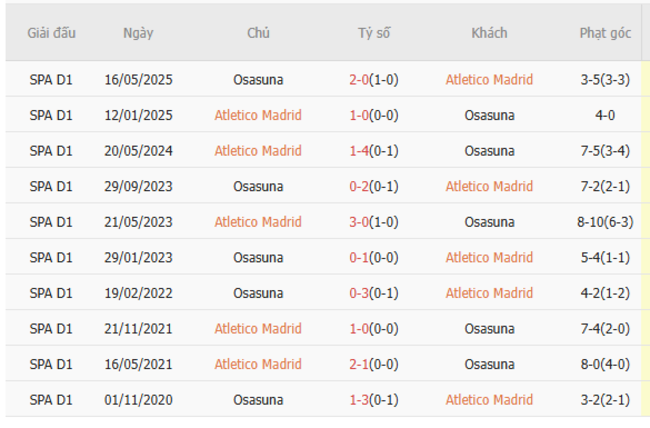Click the 1-4 score dated 20/05/2024
650x428 pixels.
pyautogui.click(x=375, y=151)
